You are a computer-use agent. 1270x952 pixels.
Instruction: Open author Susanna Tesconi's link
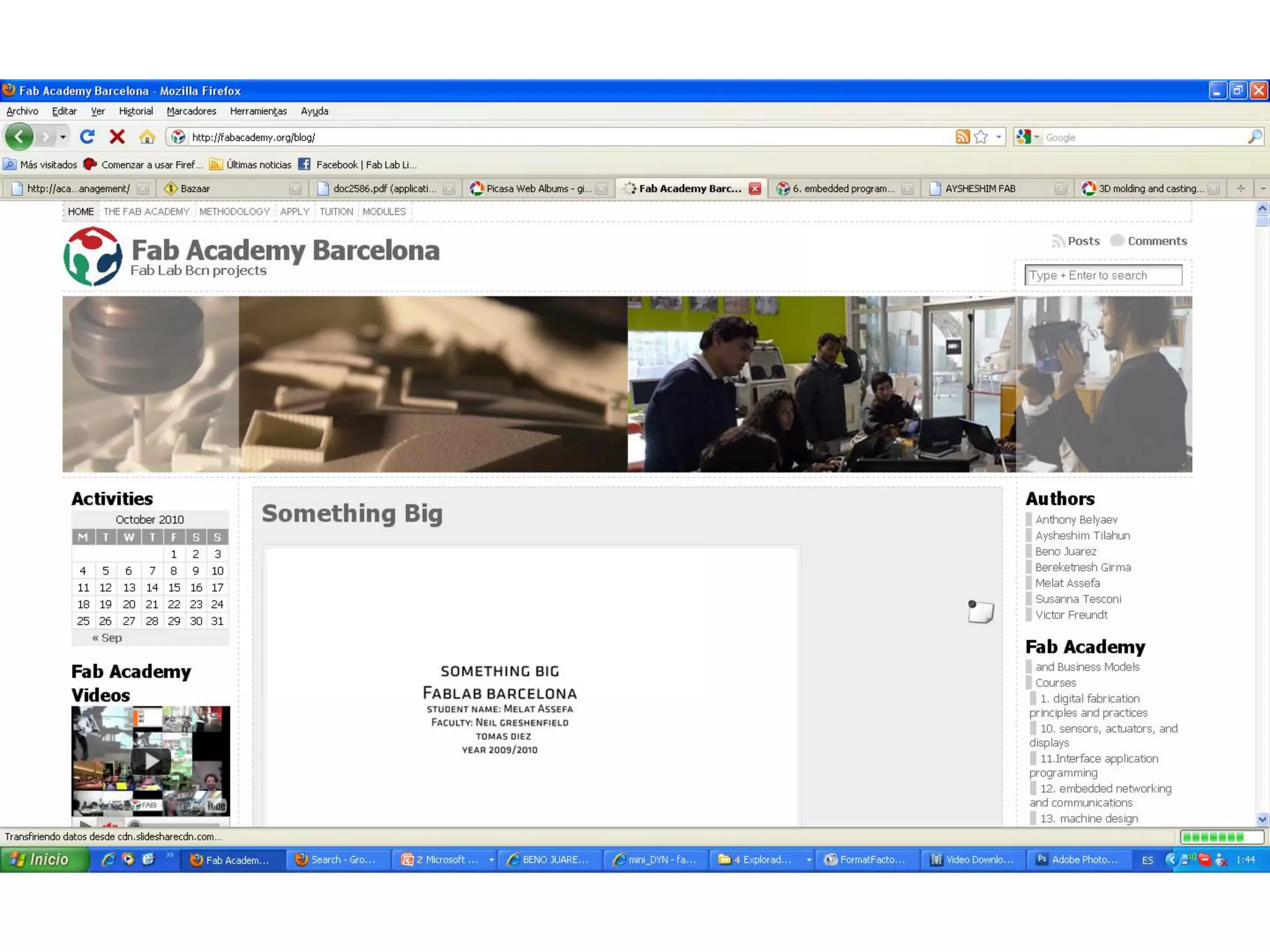tap(1078, 599)
